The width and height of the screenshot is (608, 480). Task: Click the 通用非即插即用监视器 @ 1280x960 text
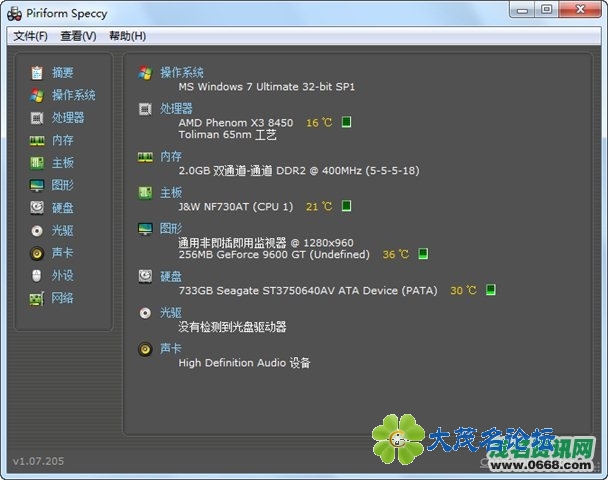266,243
